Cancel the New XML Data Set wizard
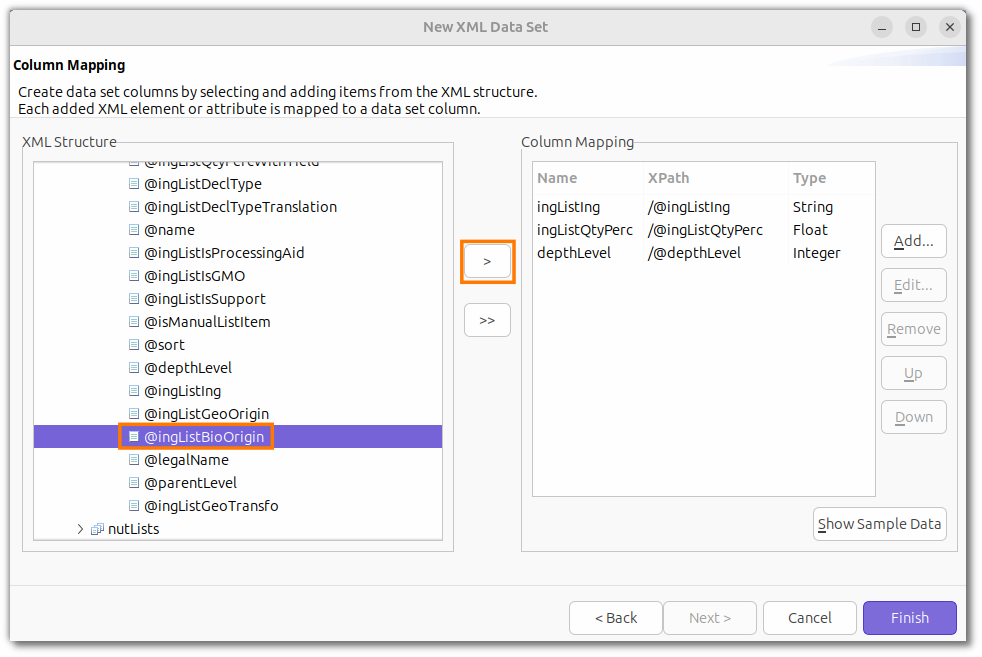 point(810,618)
